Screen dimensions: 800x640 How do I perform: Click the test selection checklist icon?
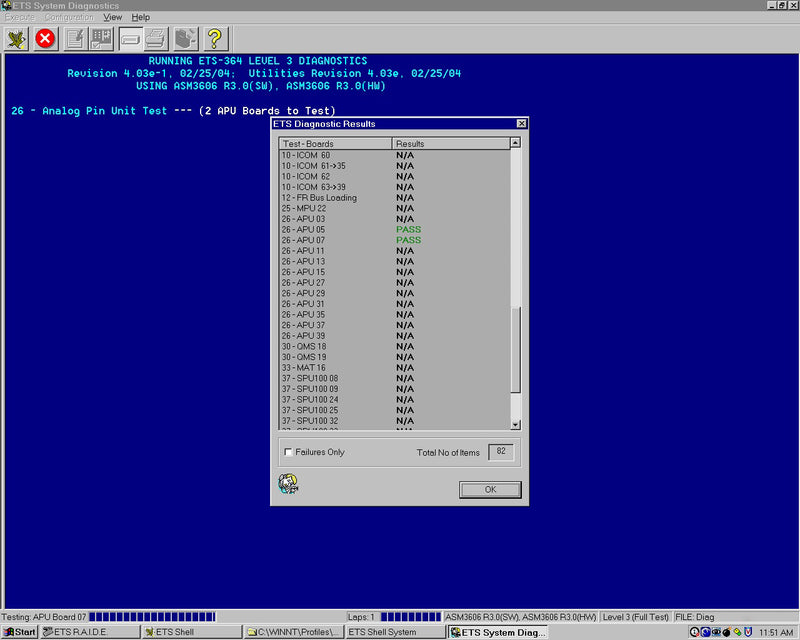(101, 39)
